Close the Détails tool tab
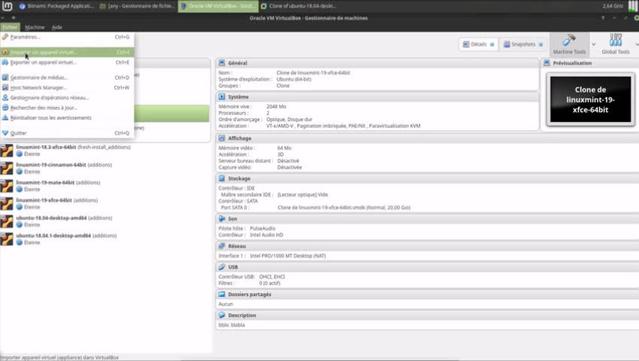 [492, 44]
